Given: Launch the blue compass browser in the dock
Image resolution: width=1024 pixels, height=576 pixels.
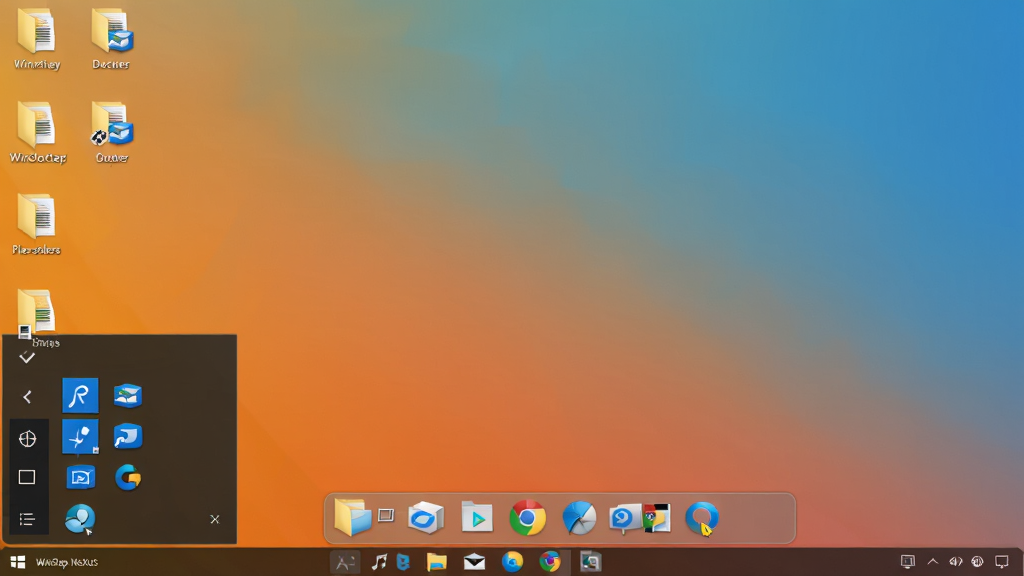Looking at the screenshot, I should coord(579,518).
